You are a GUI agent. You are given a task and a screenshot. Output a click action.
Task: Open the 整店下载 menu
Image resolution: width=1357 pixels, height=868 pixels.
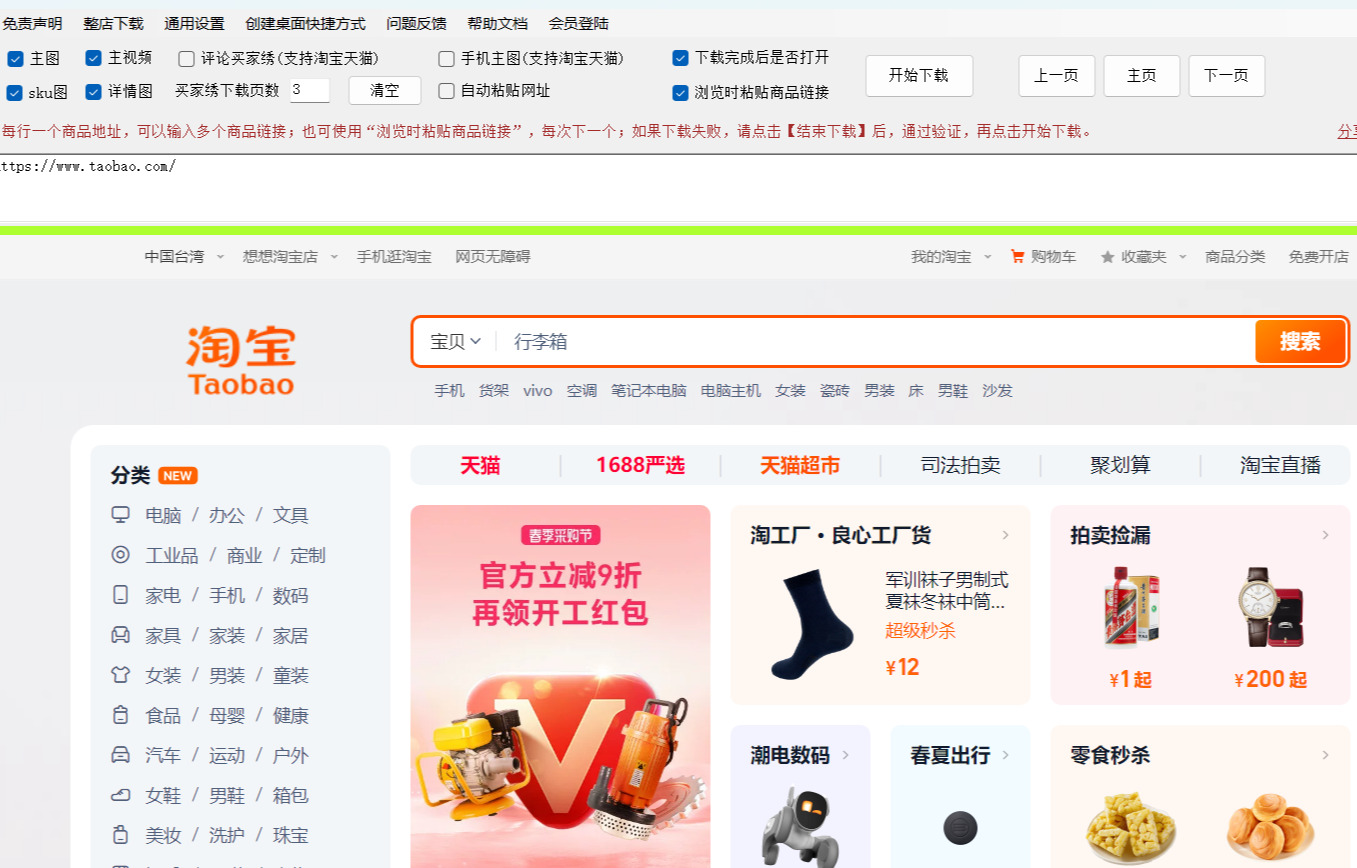click(x=113, y=23)
